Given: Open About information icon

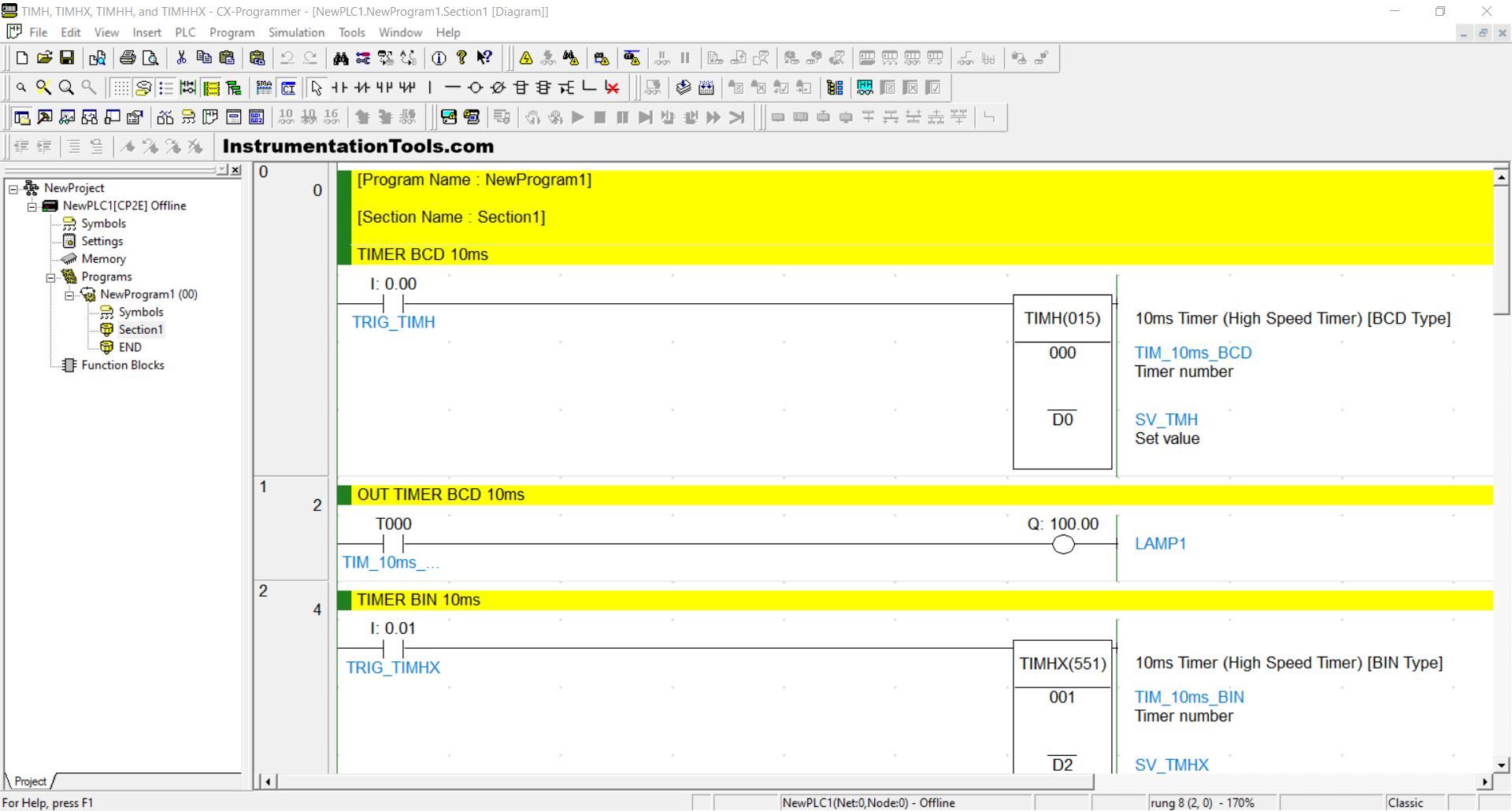Looking at the screenshot, I should click(x=439, y=58).
